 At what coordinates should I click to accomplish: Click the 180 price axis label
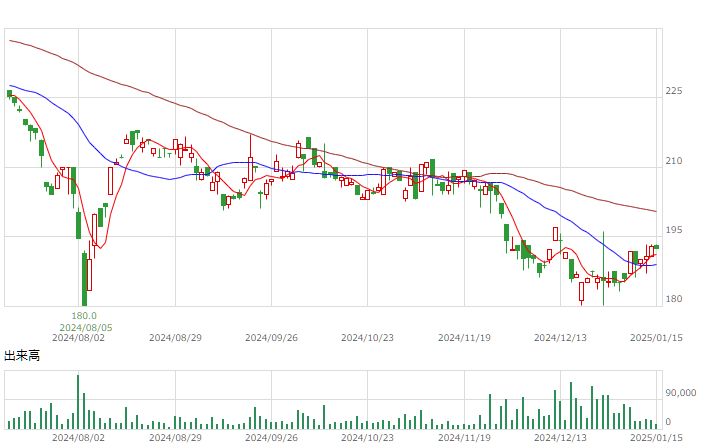pos(673,299)
